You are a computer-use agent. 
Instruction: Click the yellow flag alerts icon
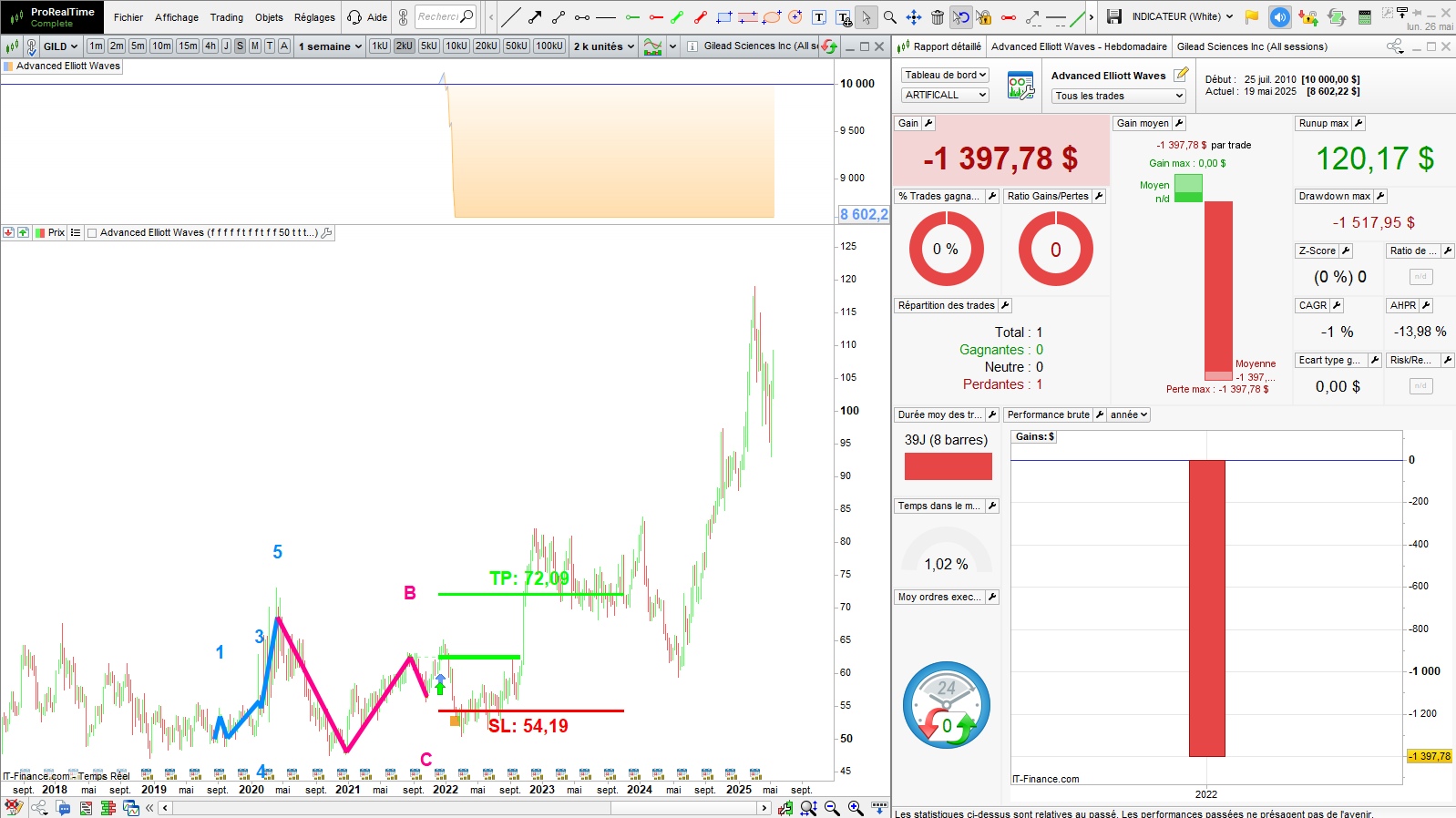point(1252,16)
